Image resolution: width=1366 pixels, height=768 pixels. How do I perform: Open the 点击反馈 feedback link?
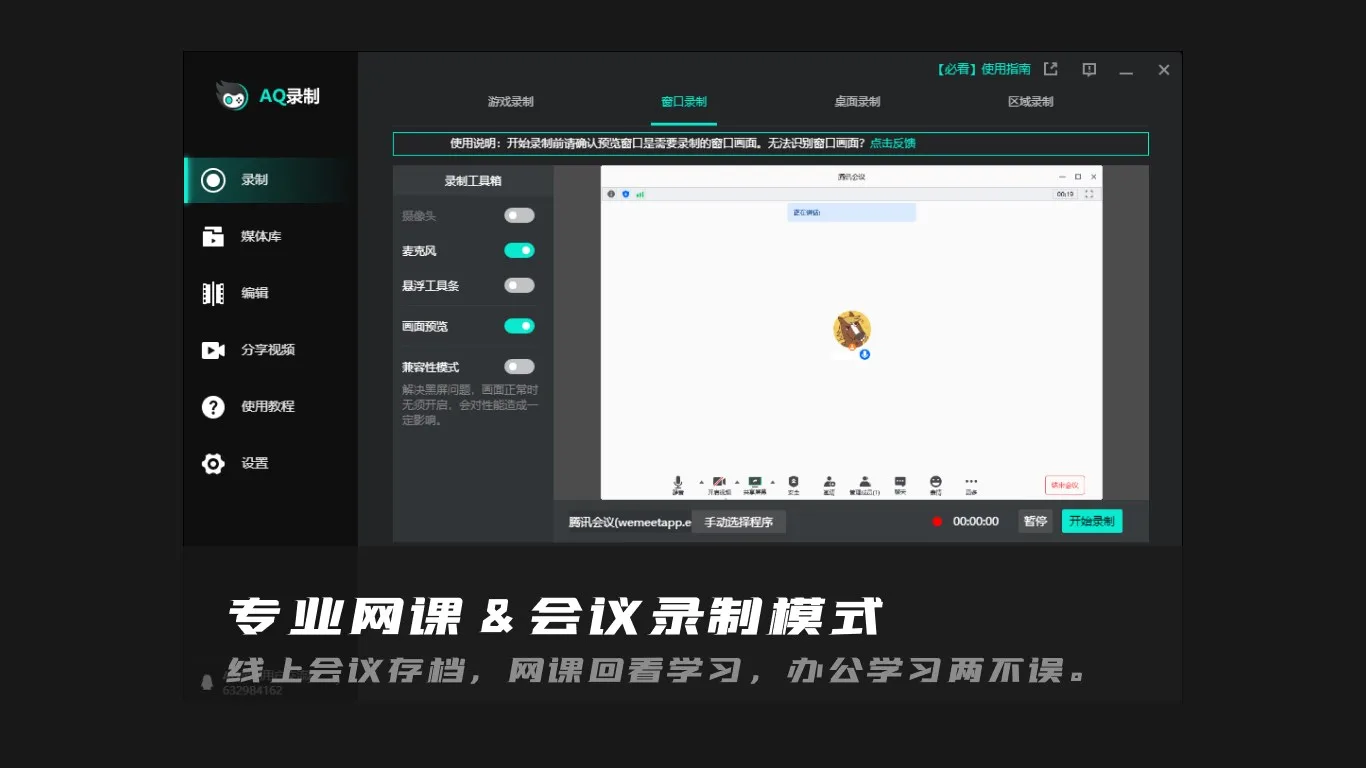tap(892, 143)
